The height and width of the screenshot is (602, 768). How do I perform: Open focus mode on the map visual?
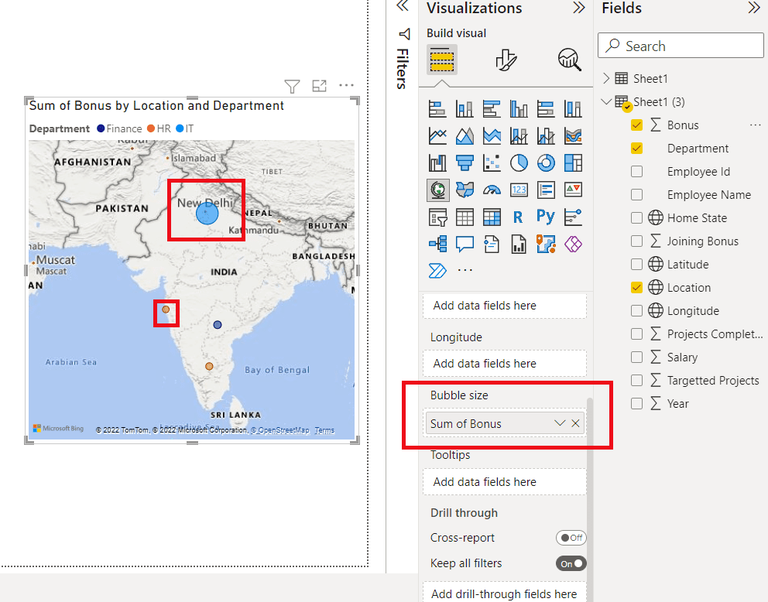coord(319,86)
